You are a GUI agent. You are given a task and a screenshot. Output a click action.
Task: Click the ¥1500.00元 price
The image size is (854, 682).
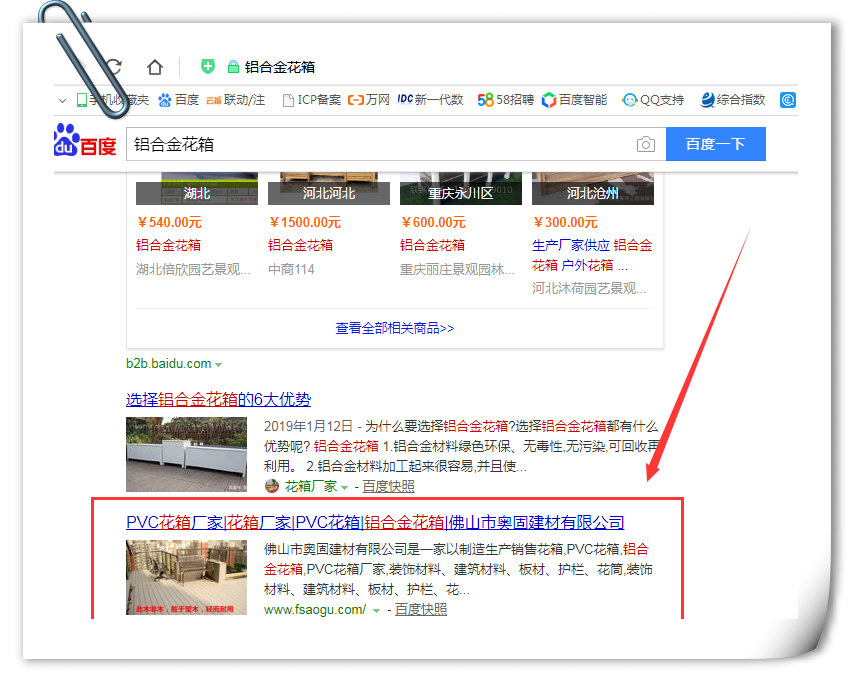pos(304,222)
